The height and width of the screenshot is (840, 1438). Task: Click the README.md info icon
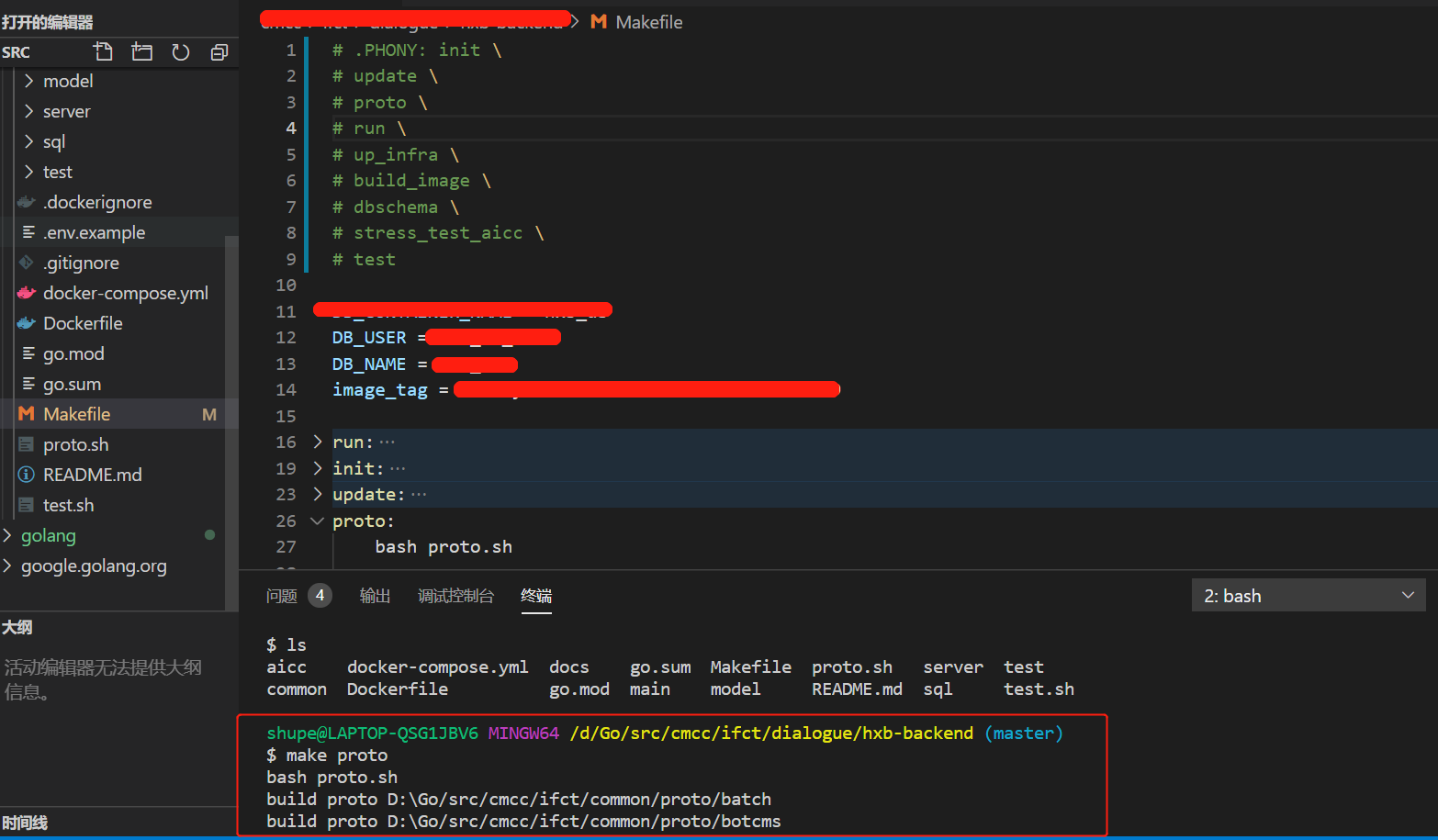coord(27,475)
